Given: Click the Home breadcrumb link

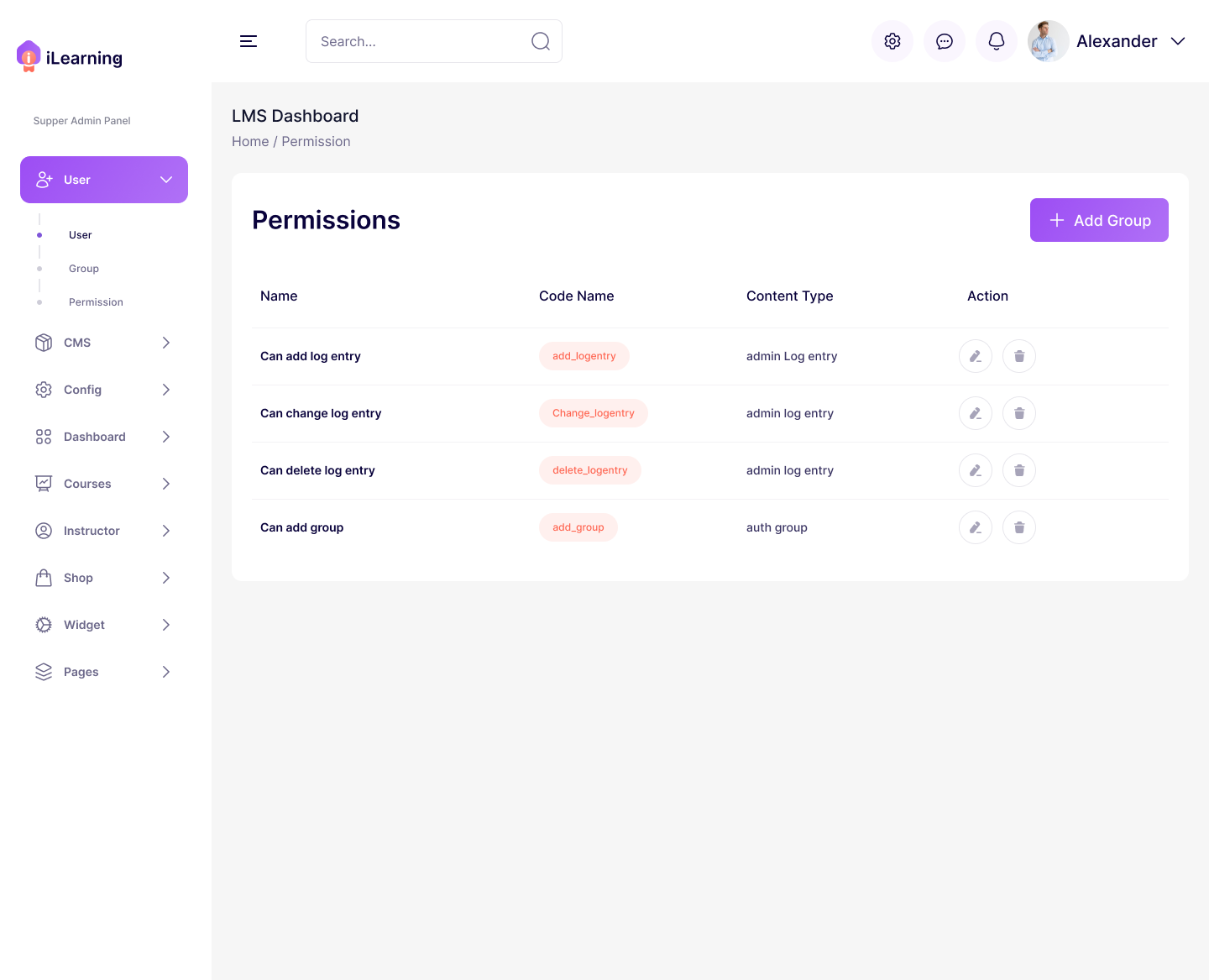Looking at the screenshot, I should [250, 141].
